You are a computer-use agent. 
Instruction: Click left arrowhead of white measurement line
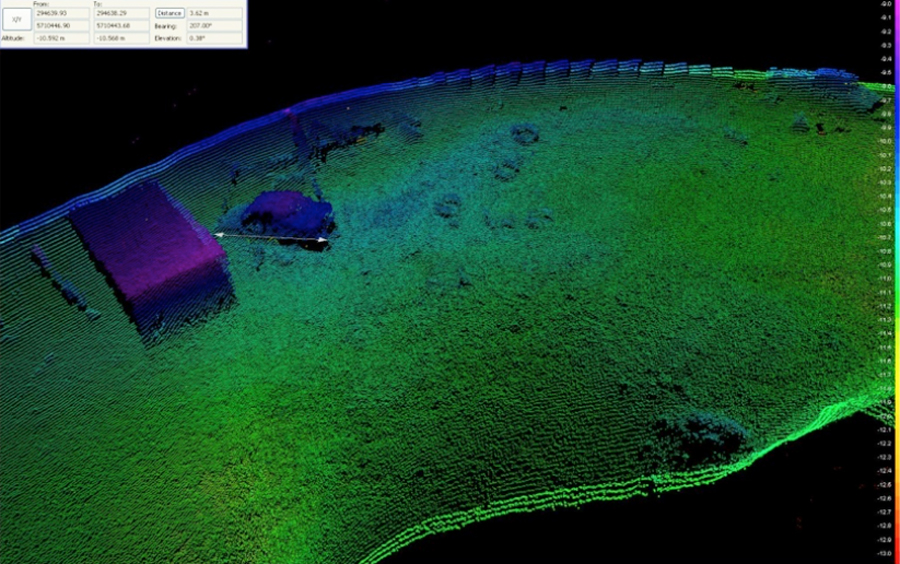coord(219,234)
